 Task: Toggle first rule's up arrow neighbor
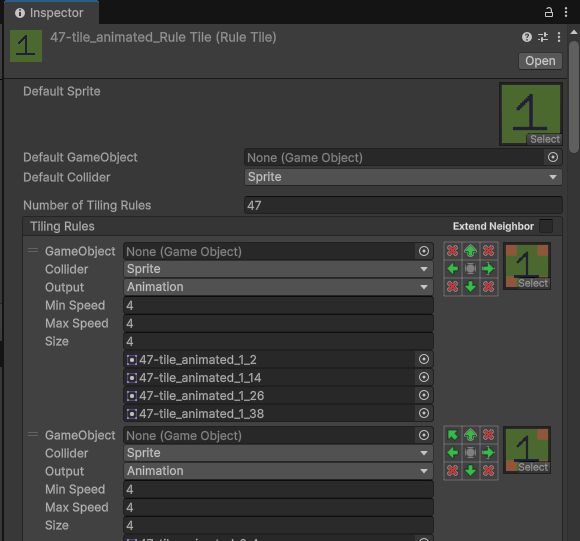471,251
